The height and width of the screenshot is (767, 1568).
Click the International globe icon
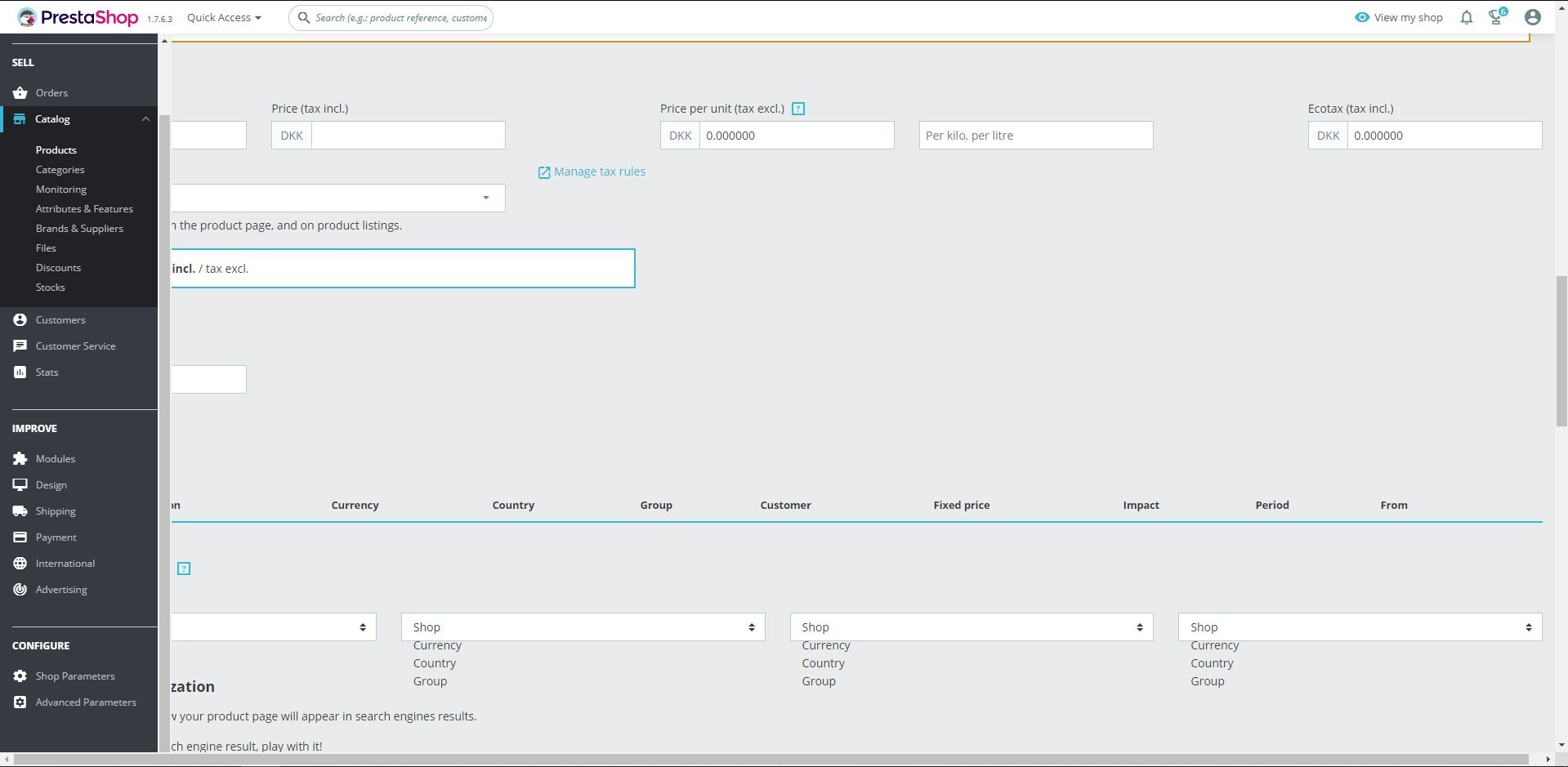pos(20,564)
